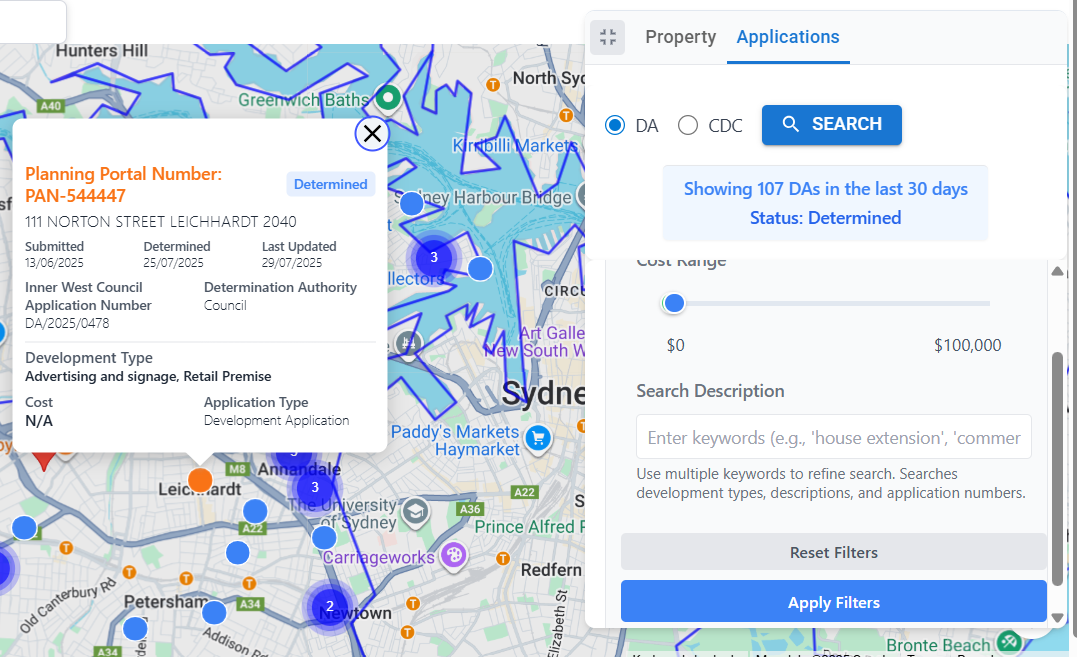Image resolution: width=1077 pixels, height=657 pixels.
Task: Click the green park marker near Greenwich Baths
Action: click(x=388, y=98)
